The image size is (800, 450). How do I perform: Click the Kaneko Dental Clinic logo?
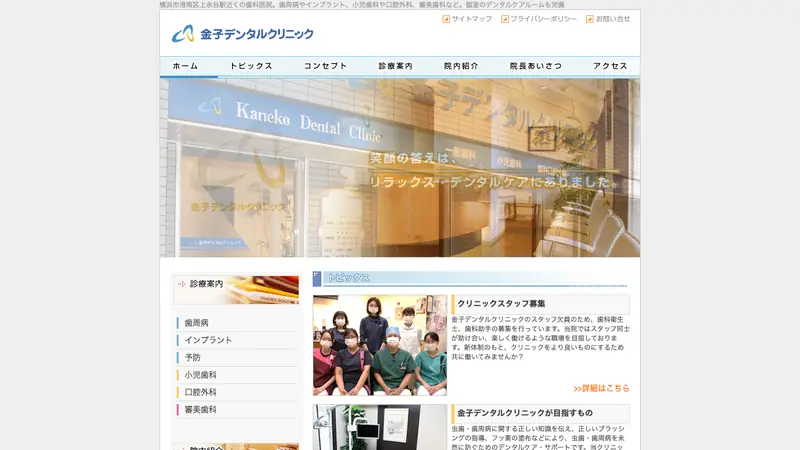pyautogui.click(x=242, y=34)
